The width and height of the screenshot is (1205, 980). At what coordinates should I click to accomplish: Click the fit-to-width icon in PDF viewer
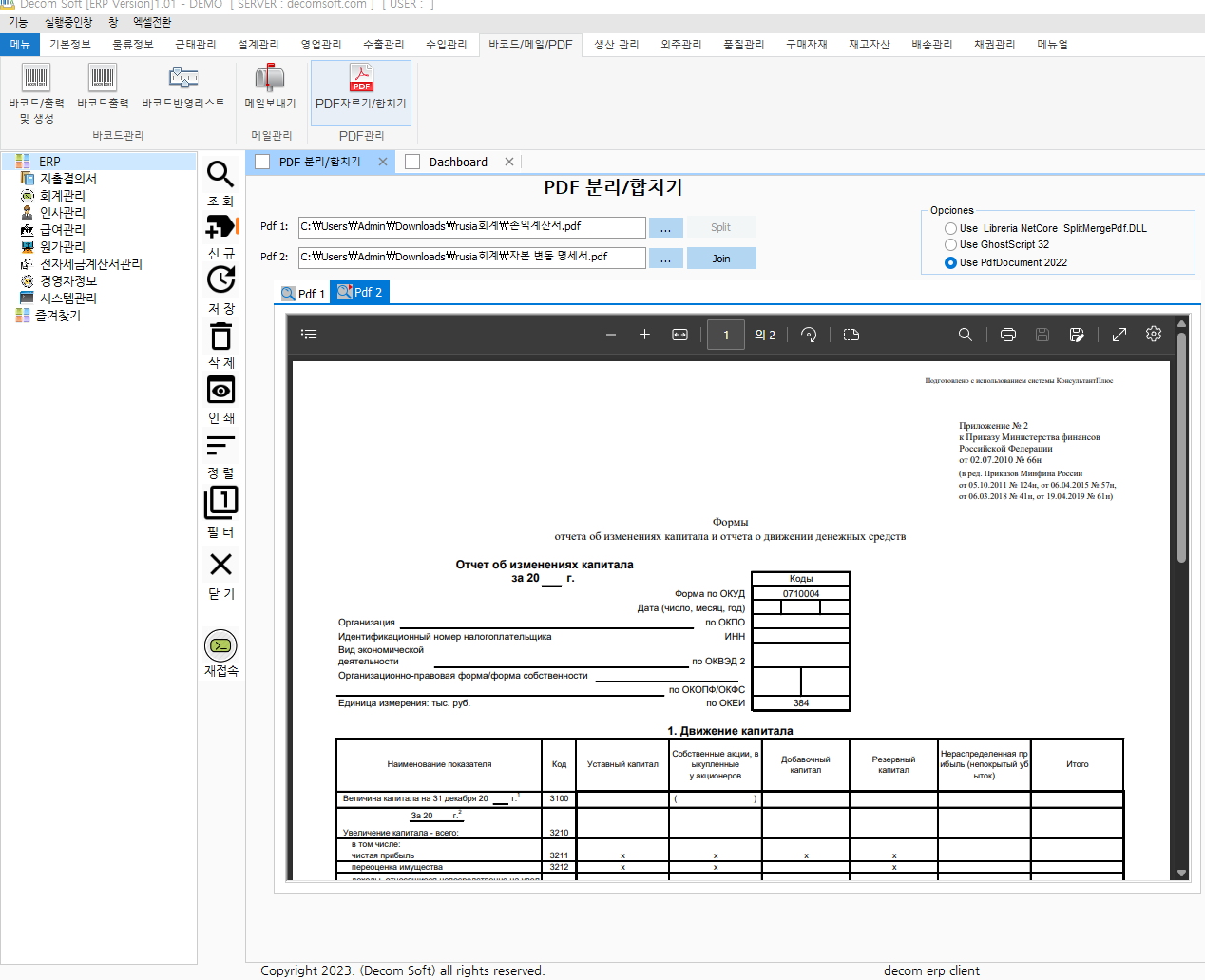(x=679, y=335)
